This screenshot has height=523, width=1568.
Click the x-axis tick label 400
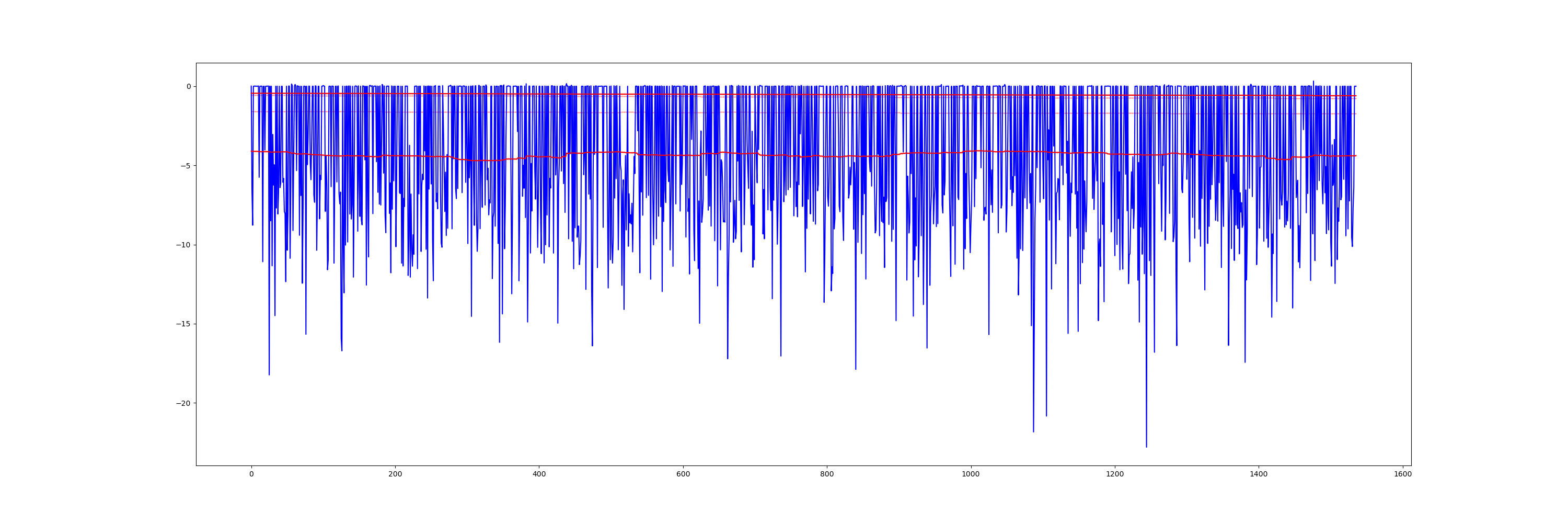click(539, 474)
